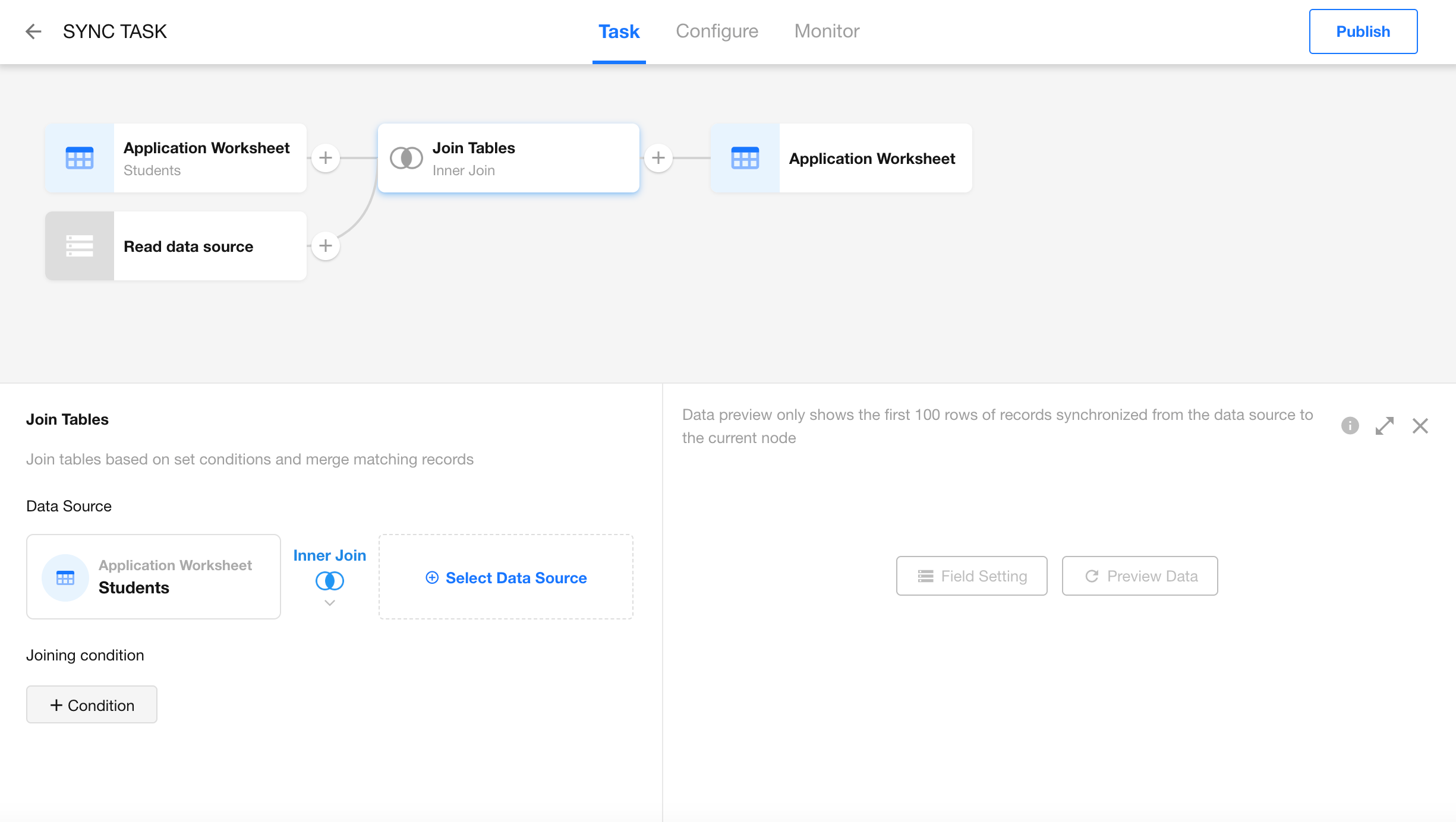Select the Students data source card
The width and height of the screenshot is (1456, 822).
pos(153,577)
